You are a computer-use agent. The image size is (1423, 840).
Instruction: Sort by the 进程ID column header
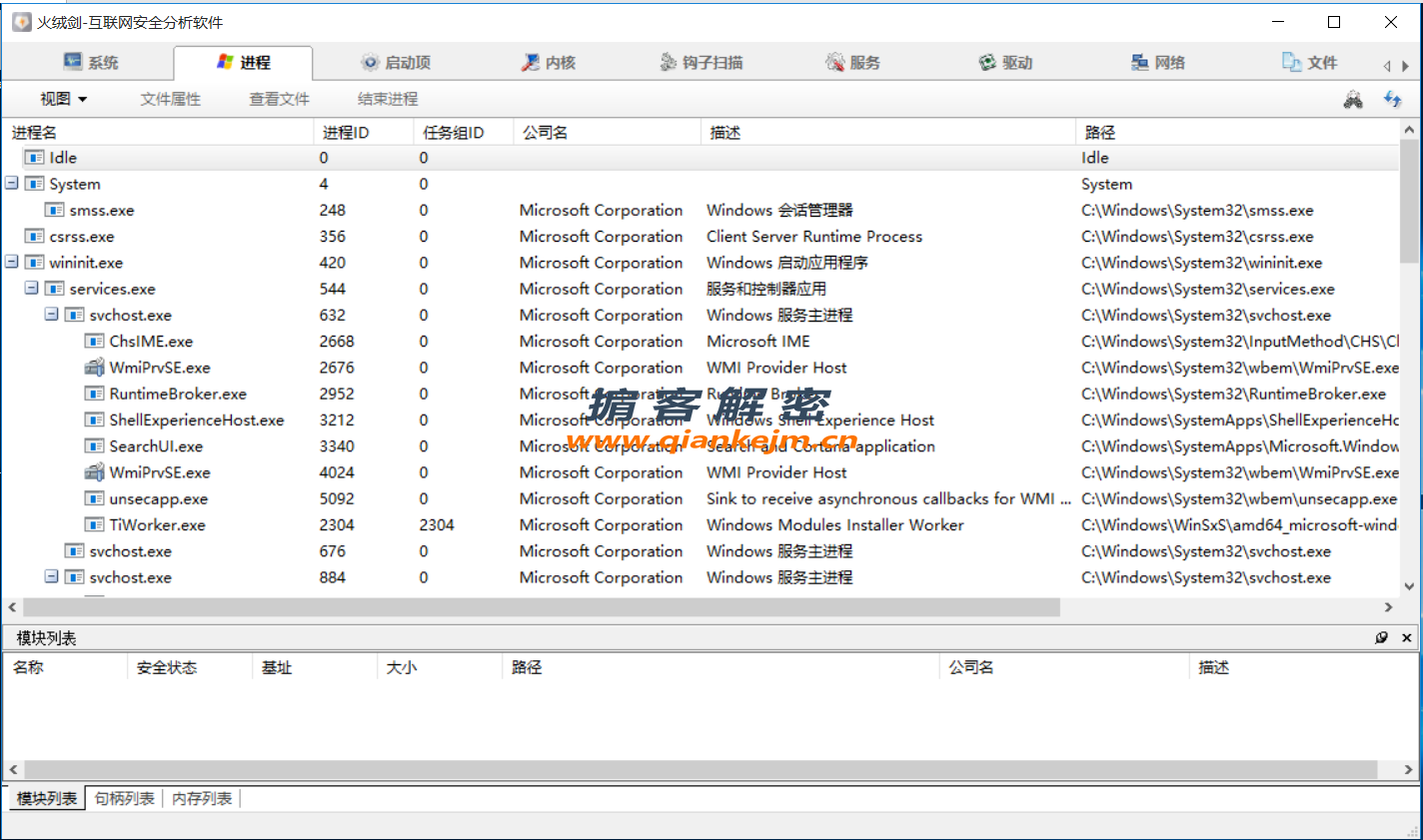(x=364, y=132)
